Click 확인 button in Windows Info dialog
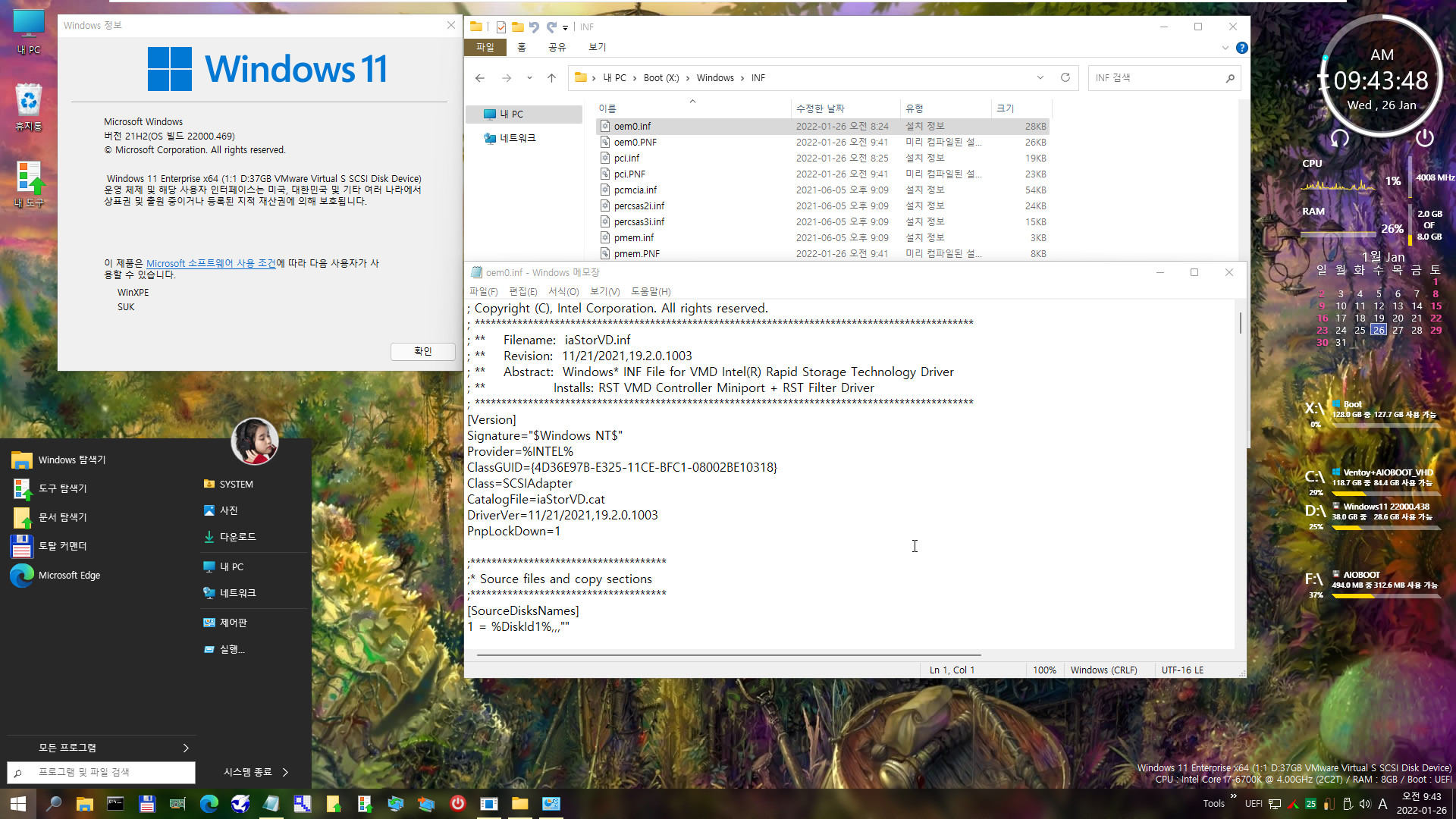Viewport: 1456px width, 819px height. click(420, 351)
